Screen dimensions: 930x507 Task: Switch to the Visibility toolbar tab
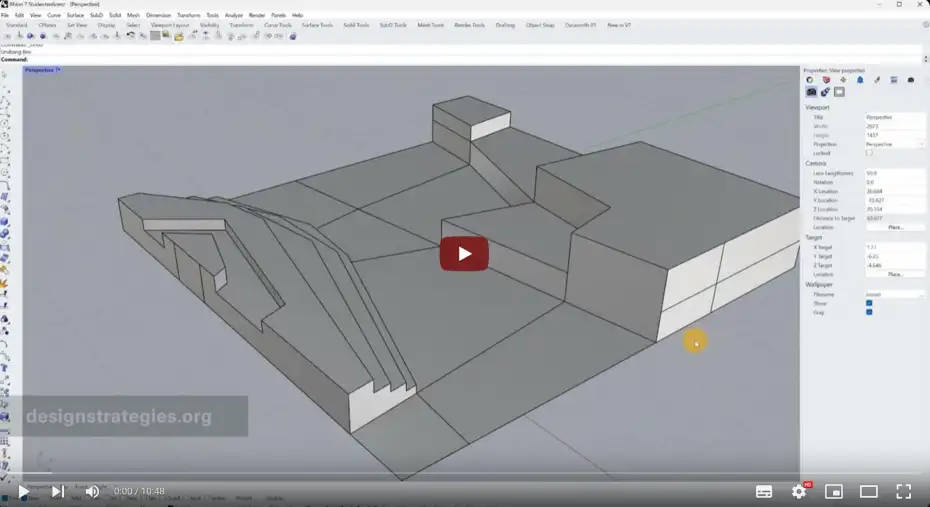(209, 25)
